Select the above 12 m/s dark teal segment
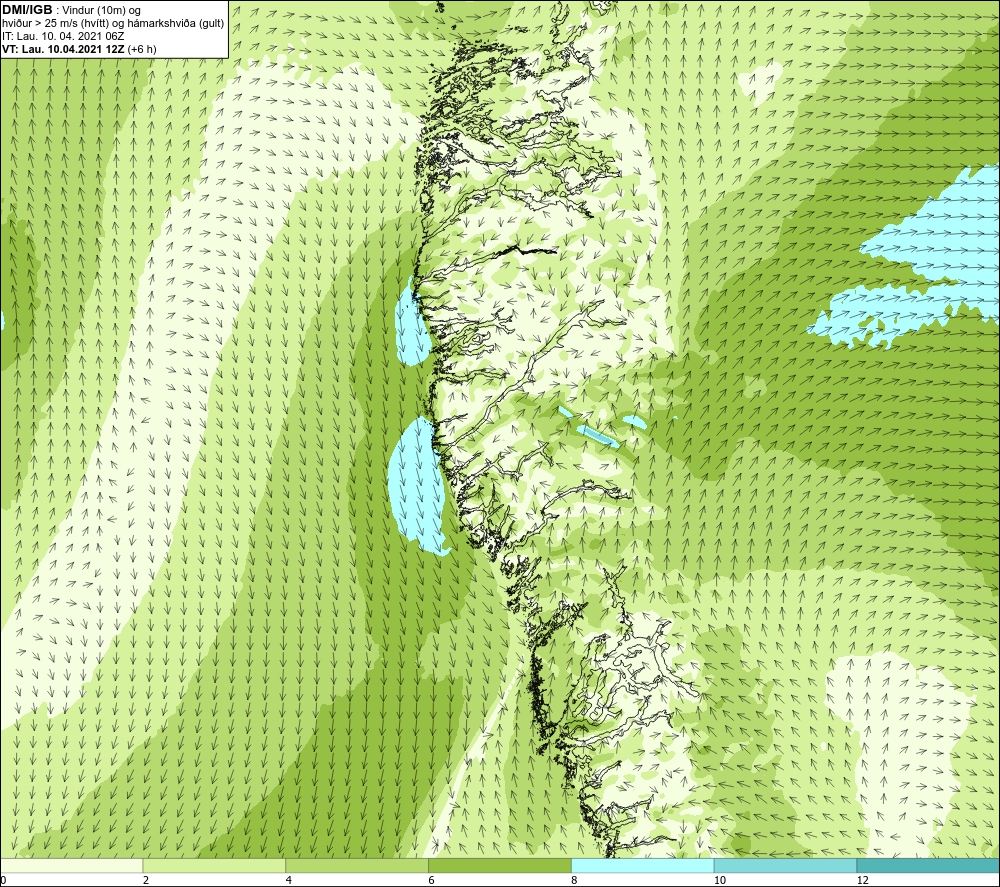Viewport: 1000px width, 887px height. pos(929,865)
